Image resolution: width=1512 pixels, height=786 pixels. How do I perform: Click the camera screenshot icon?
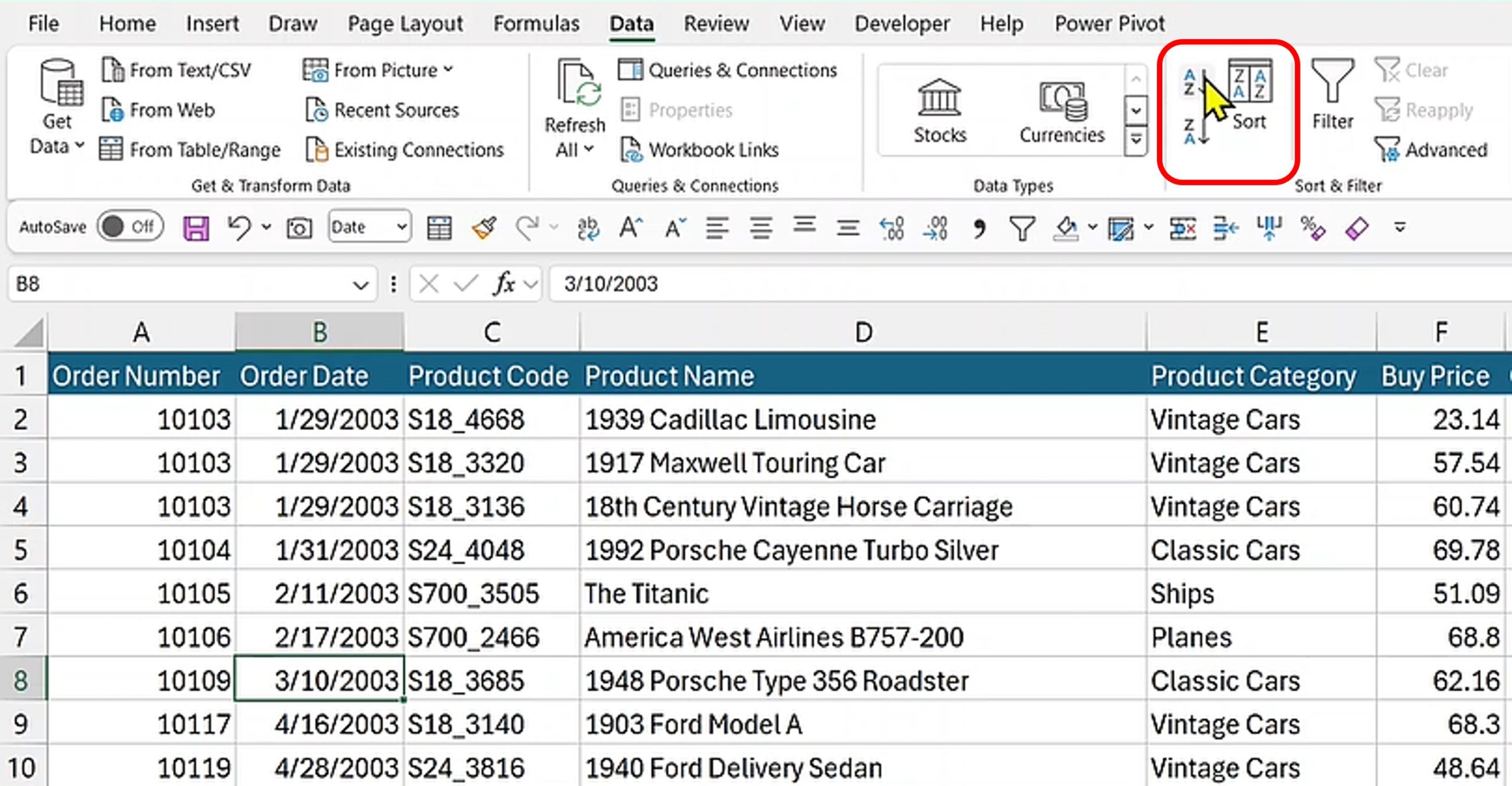coord(299,228)
